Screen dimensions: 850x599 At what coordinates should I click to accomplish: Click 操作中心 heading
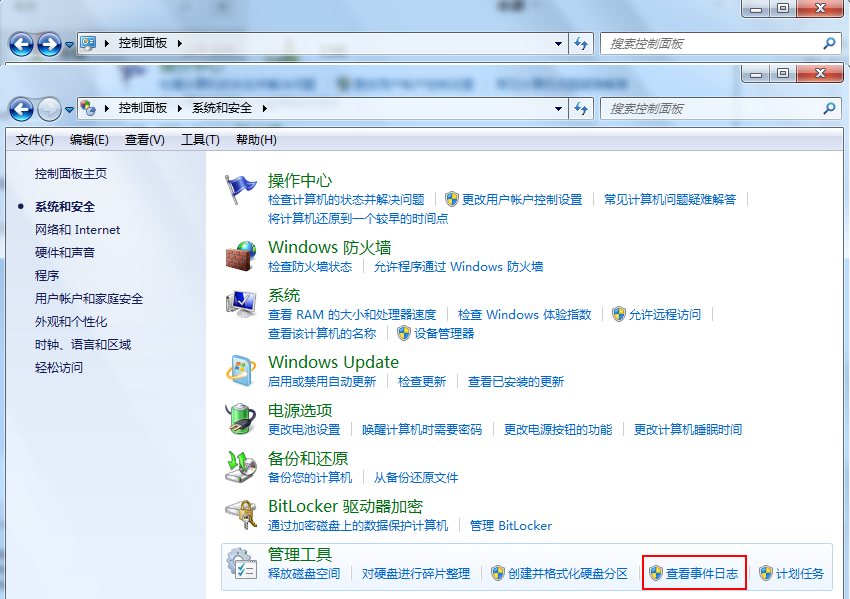[x=300, y=181]
